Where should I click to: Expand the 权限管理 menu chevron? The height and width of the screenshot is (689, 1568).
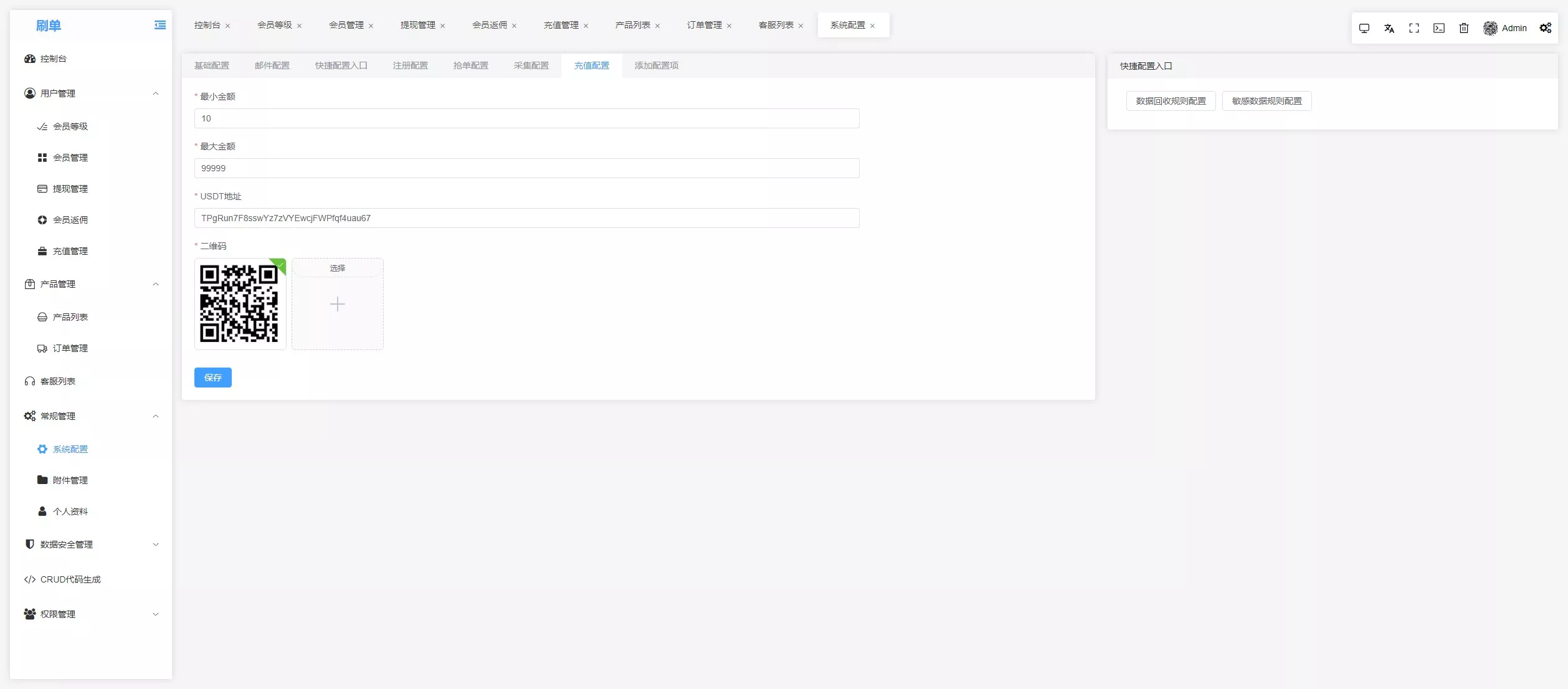[156, 614]
